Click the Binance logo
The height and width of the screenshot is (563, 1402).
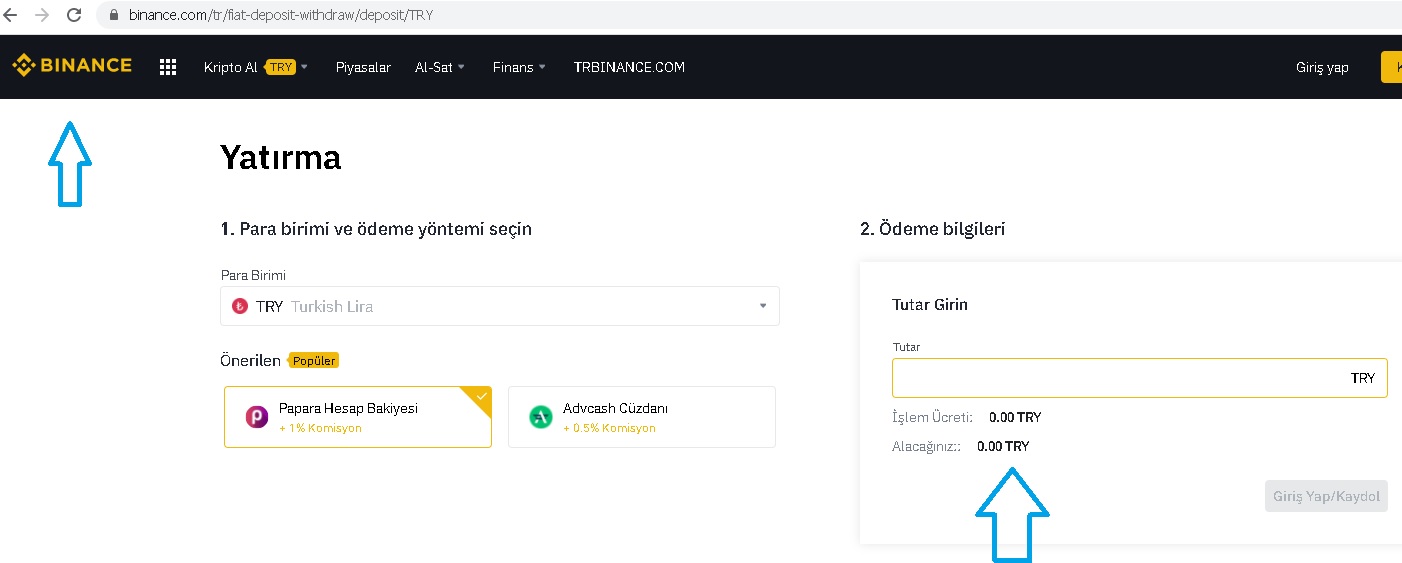(x=72, y=66)
